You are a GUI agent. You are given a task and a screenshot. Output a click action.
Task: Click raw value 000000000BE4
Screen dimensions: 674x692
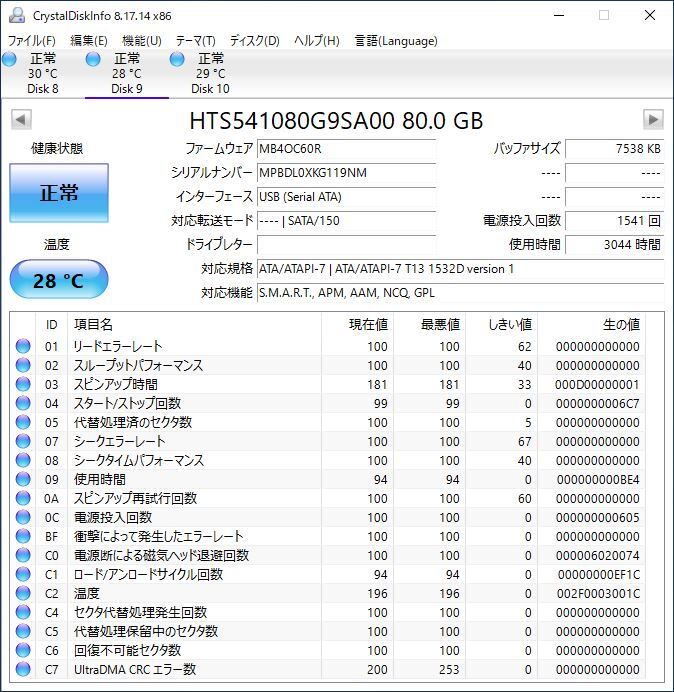598,479
